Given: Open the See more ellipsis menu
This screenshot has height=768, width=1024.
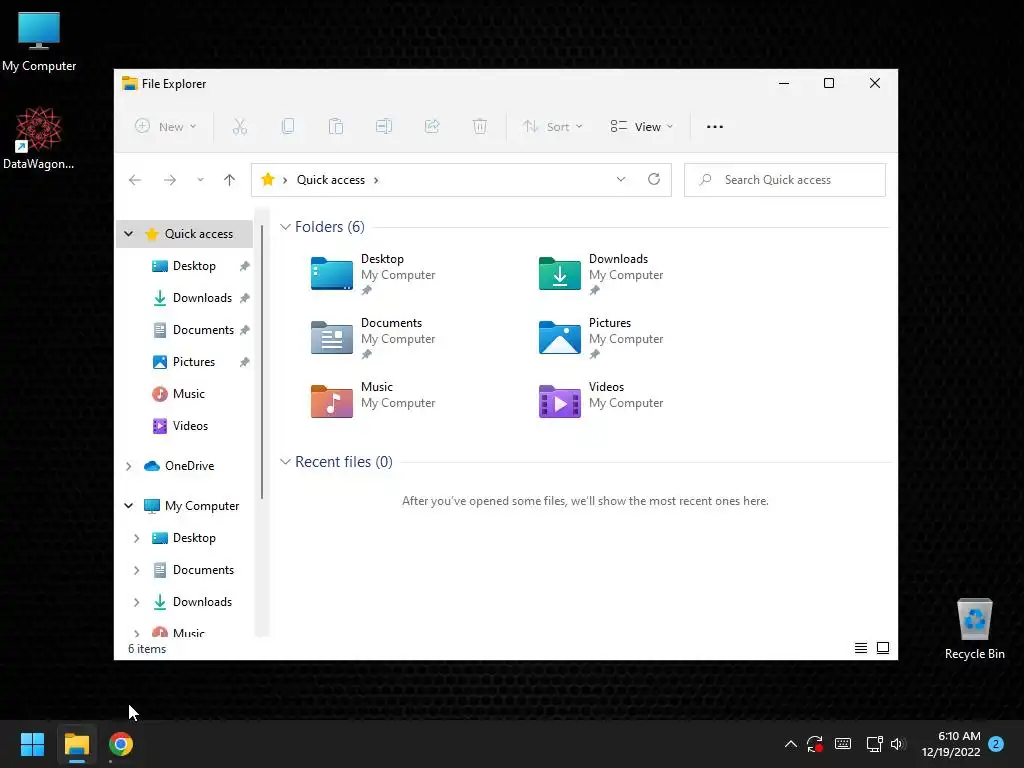Looking at the screenshot, I should tap(715, 127).
